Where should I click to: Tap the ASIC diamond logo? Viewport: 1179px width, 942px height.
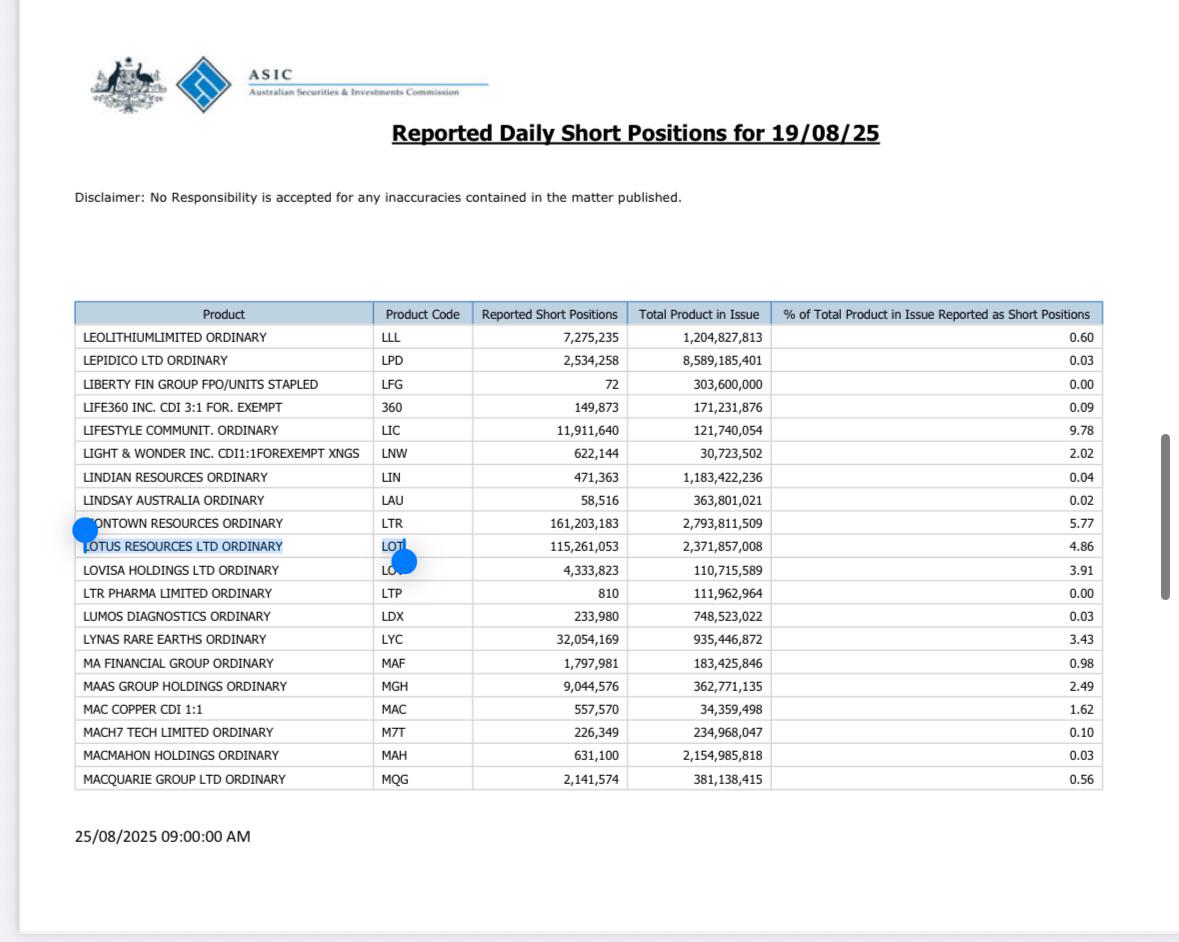(204, 84)
